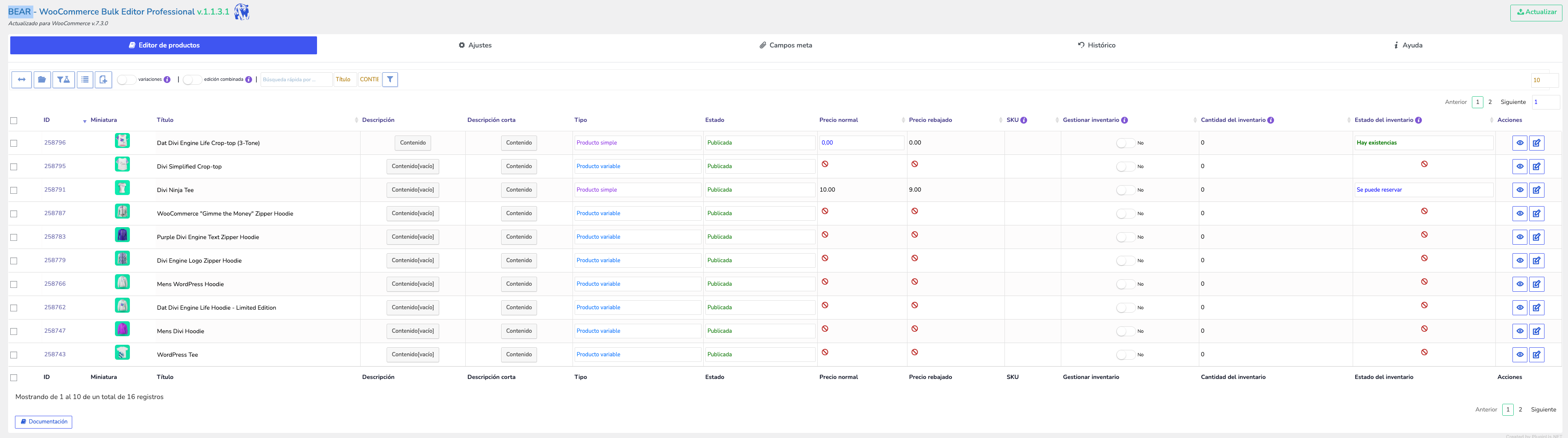Switch to Editor de productos tab
This screenshot has height=438, width=1568.
(163, 45)
